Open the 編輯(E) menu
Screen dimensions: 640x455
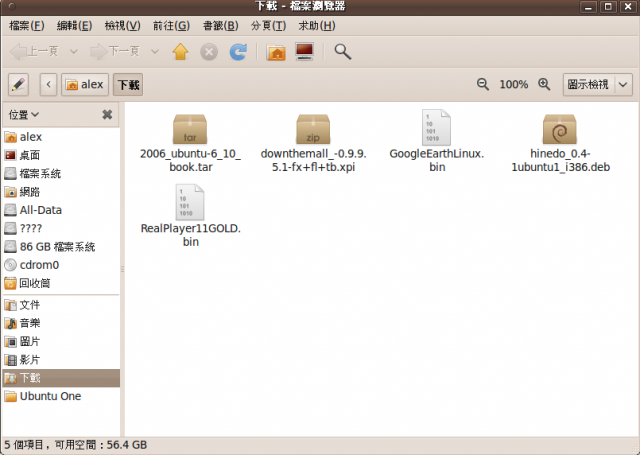(x=74, y=26)
